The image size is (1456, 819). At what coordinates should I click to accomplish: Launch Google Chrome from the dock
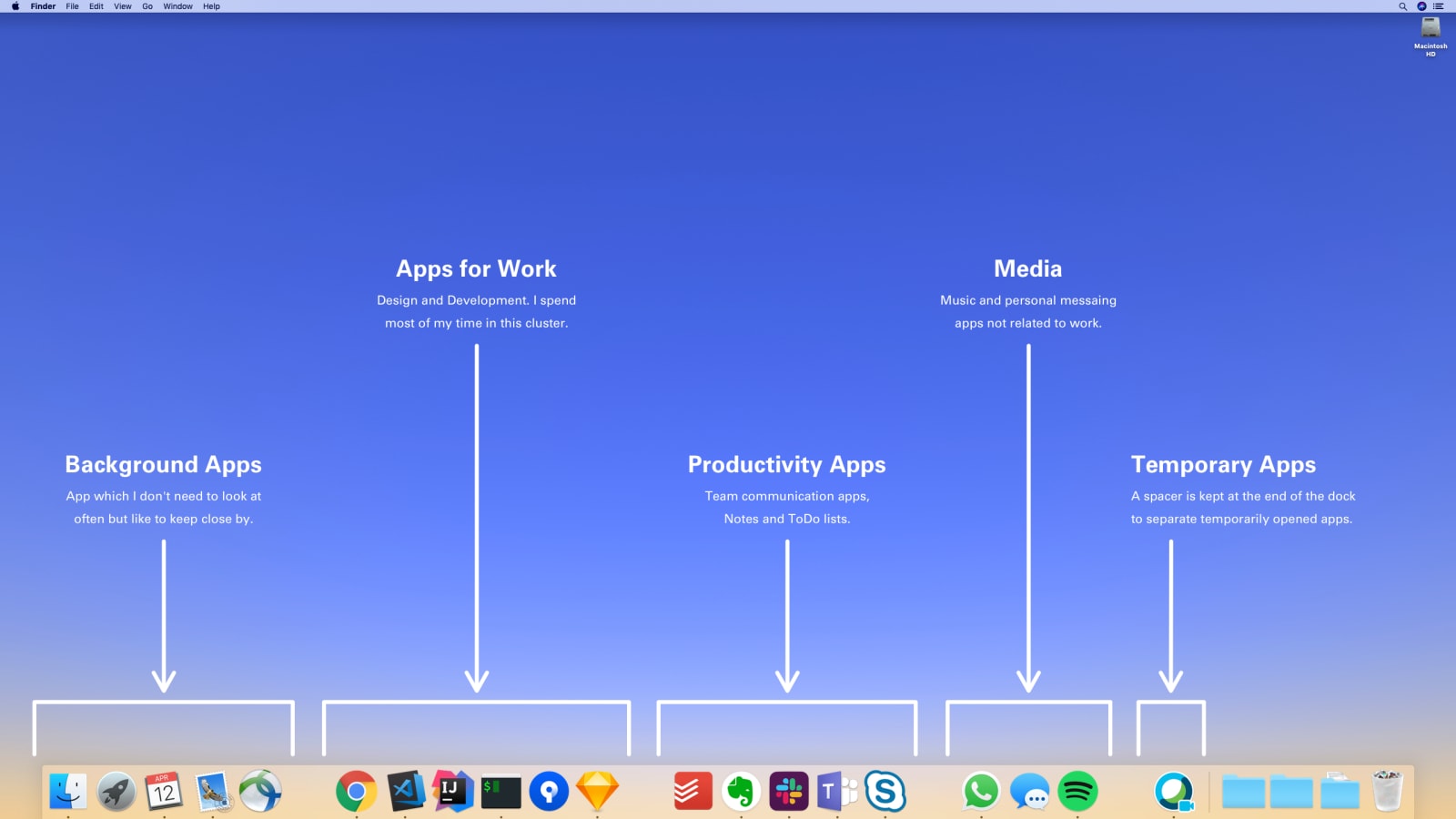pyautogui.click(x=357, y=792)
